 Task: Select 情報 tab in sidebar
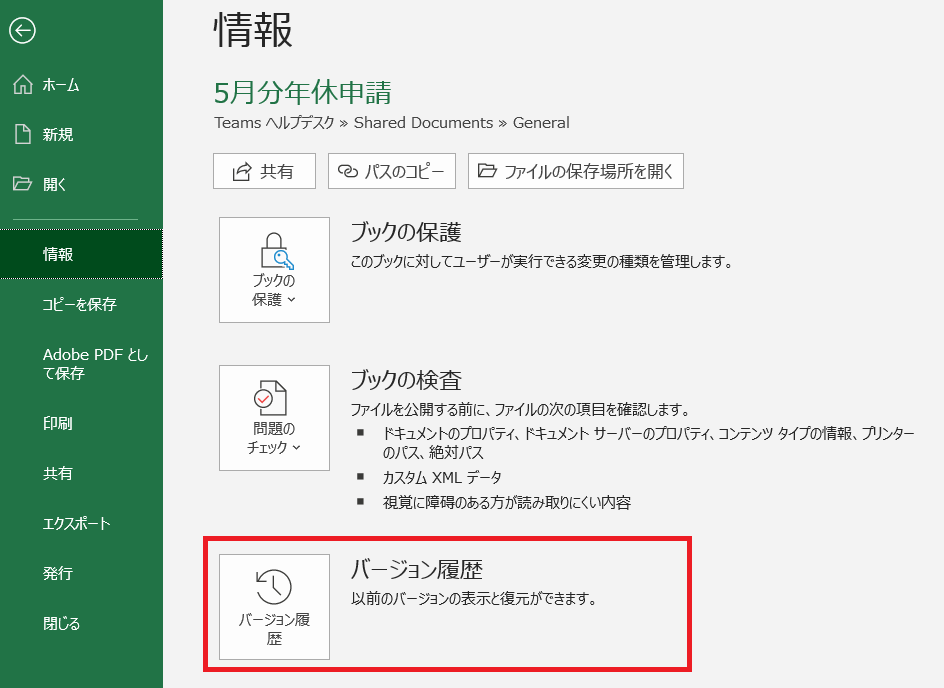pyautogui.click(x=81, y=254)
